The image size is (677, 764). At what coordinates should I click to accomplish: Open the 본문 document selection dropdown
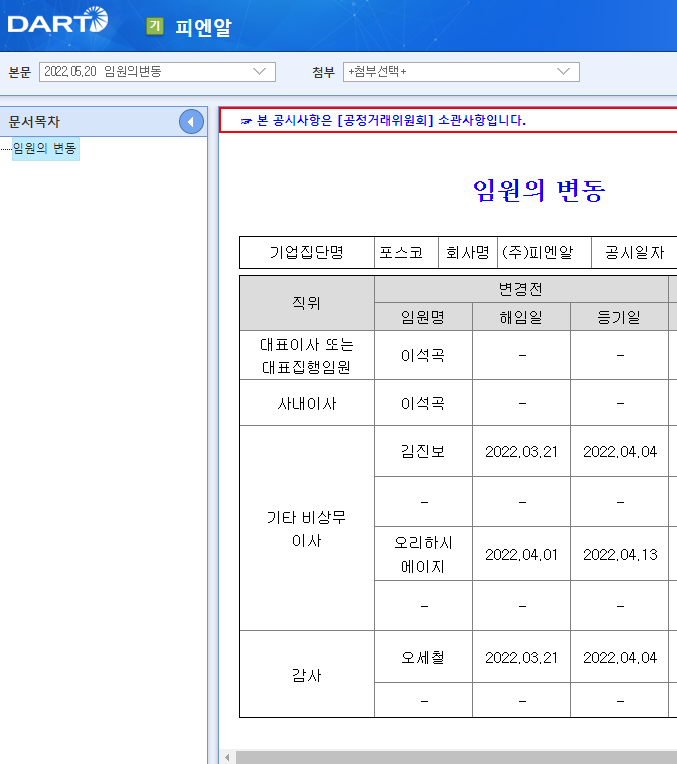pyautogui.click(x=157, y=71)
